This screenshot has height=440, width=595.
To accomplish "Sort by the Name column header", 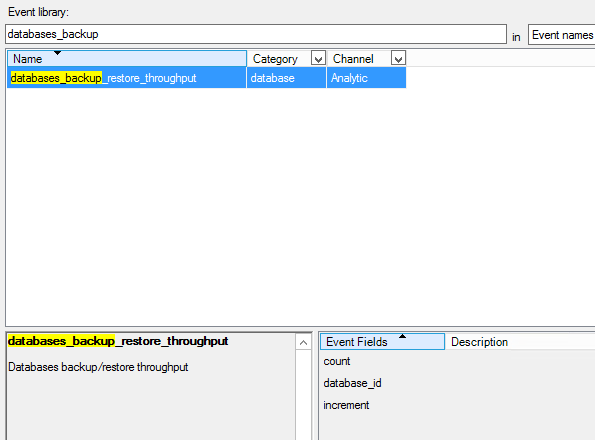I will point(127,59).
